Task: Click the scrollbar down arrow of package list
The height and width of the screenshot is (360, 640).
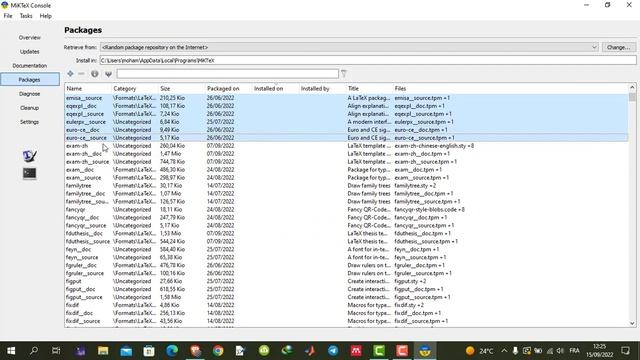Action: [632, 323]
